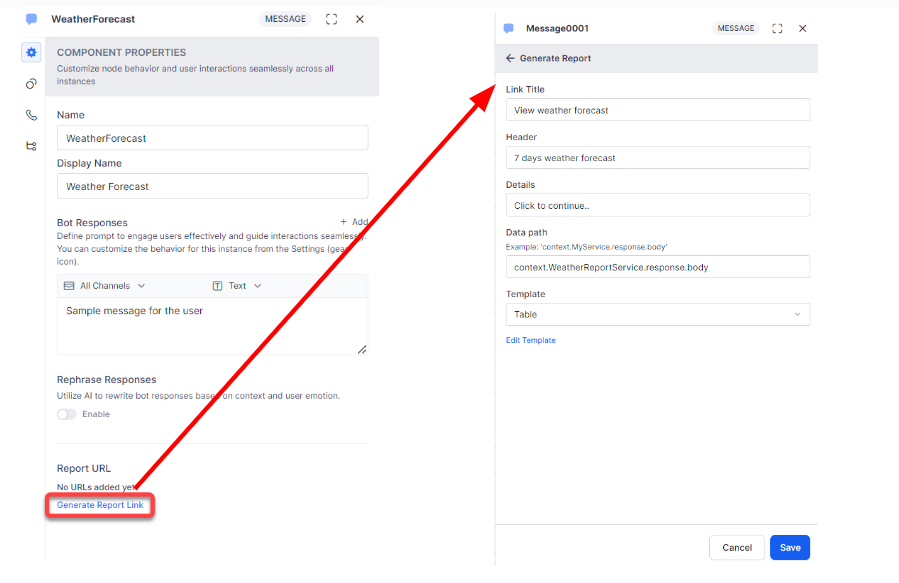This screenshot has width=899, height=583.
Task: Go back using Generate Report arrow
Action: 510,59
